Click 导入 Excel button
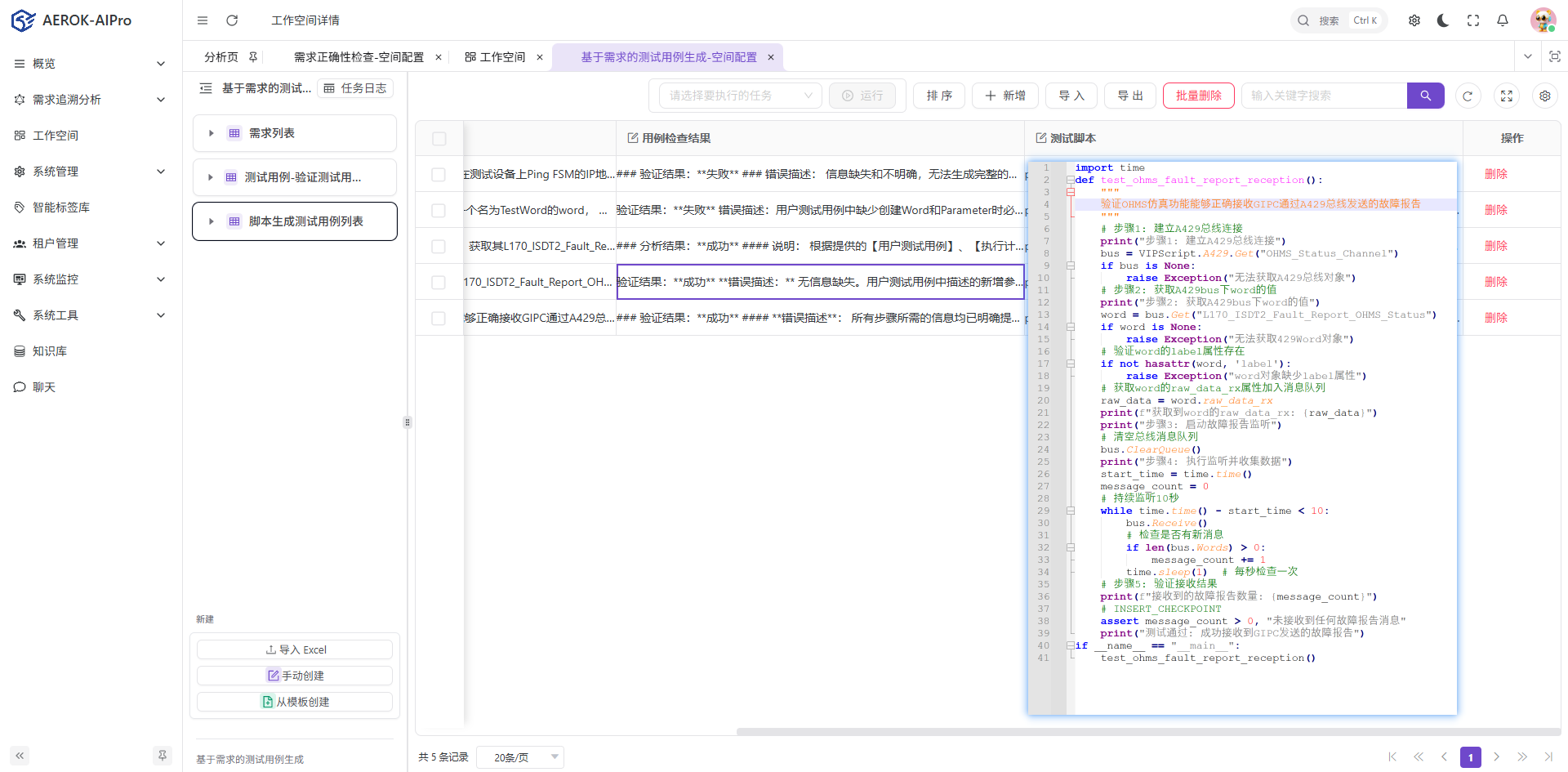The image size is (1568, 772). pos(295,649)
